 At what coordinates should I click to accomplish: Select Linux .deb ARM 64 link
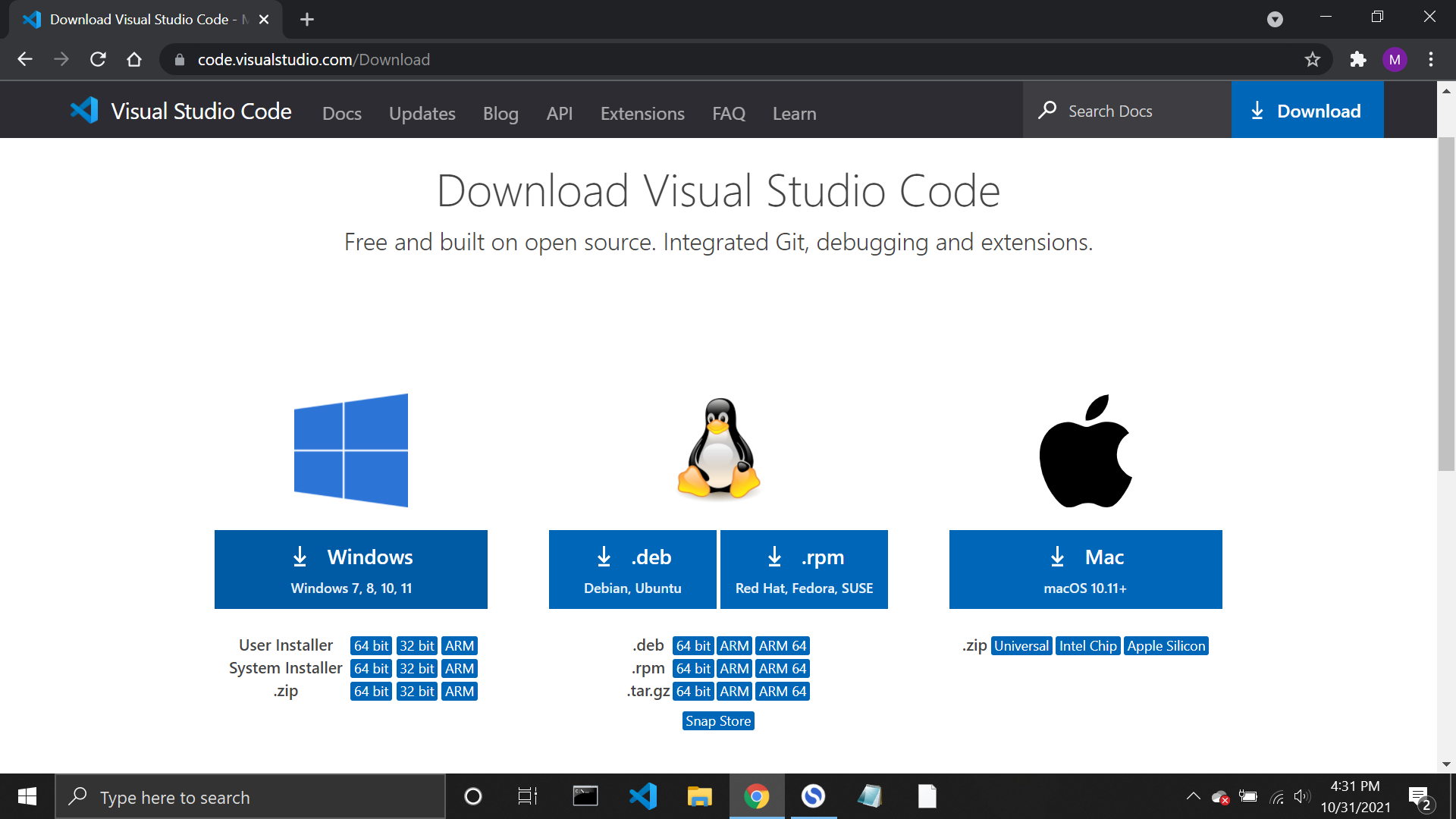783,646
